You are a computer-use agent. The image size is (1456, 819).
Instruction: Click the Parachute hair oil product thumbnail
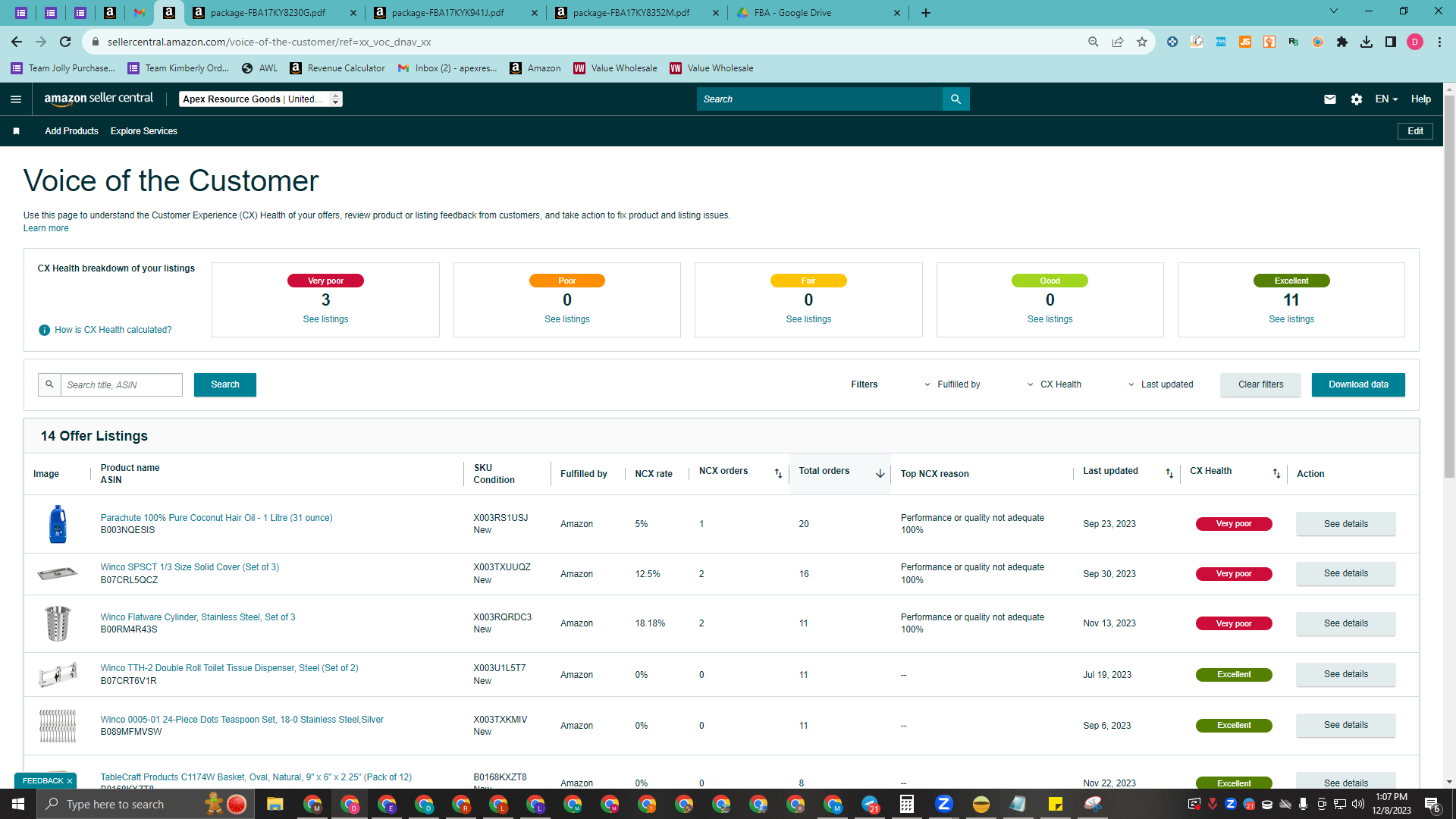(58, 524)
